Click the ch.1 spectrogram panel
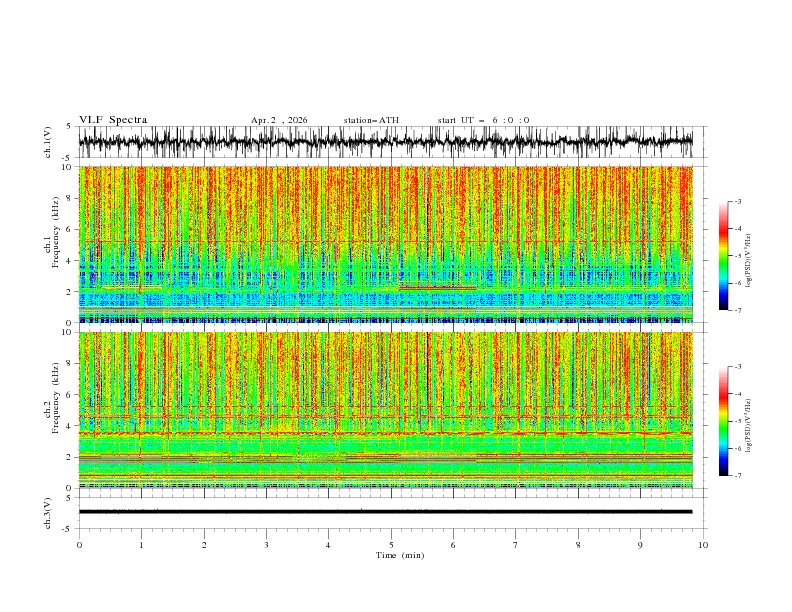This screenshot has height=612, width=792. [386, 244]
